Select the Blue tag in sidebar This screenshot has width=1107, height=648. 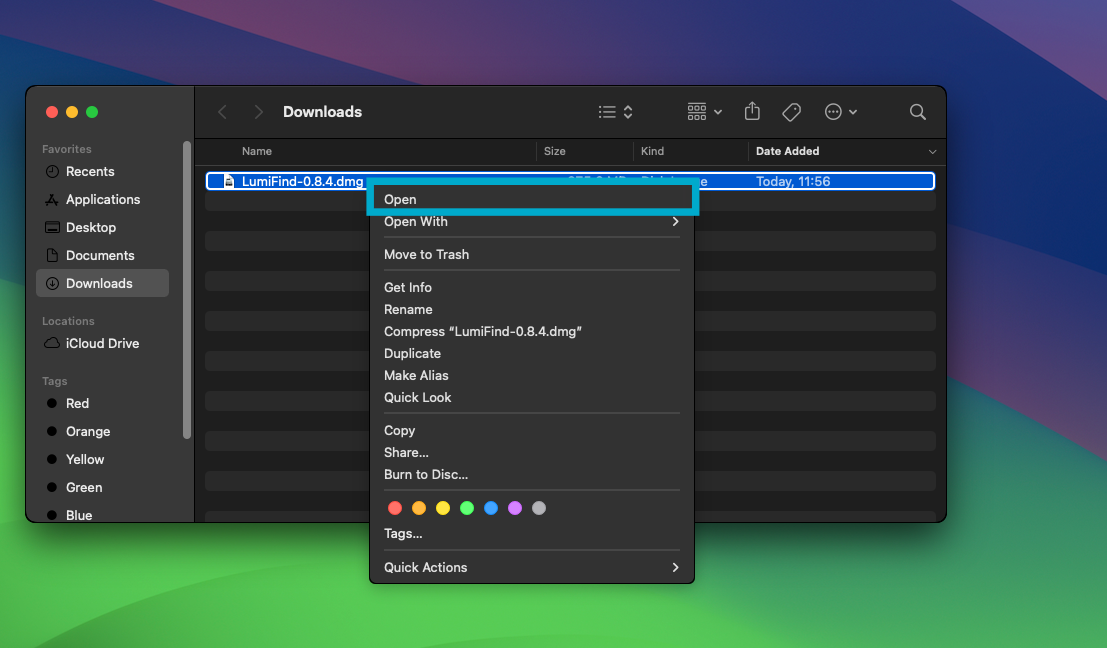click(x=102, y=515)
